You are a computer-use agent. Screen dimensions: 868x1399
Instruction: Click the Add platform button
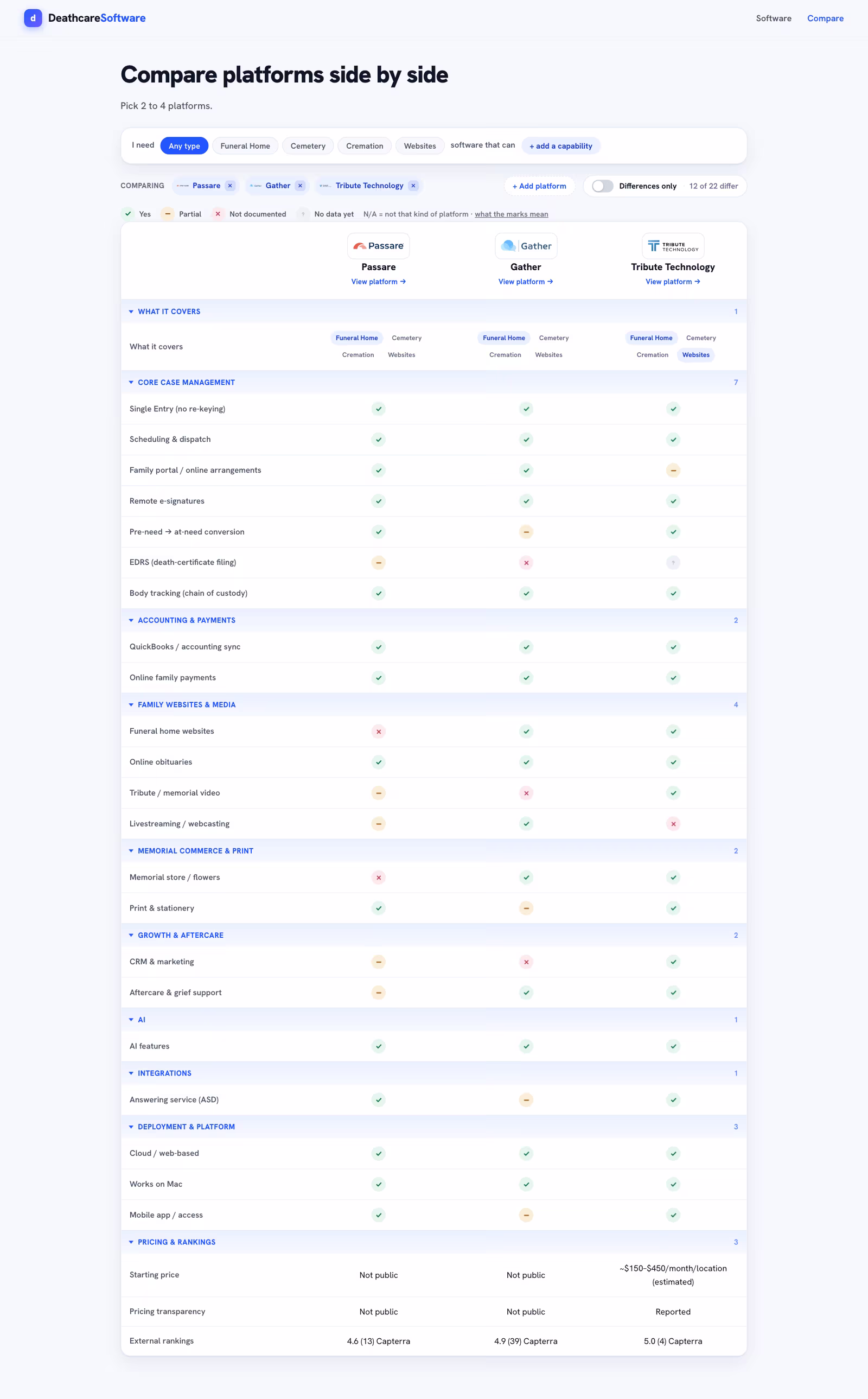point(539,186)
